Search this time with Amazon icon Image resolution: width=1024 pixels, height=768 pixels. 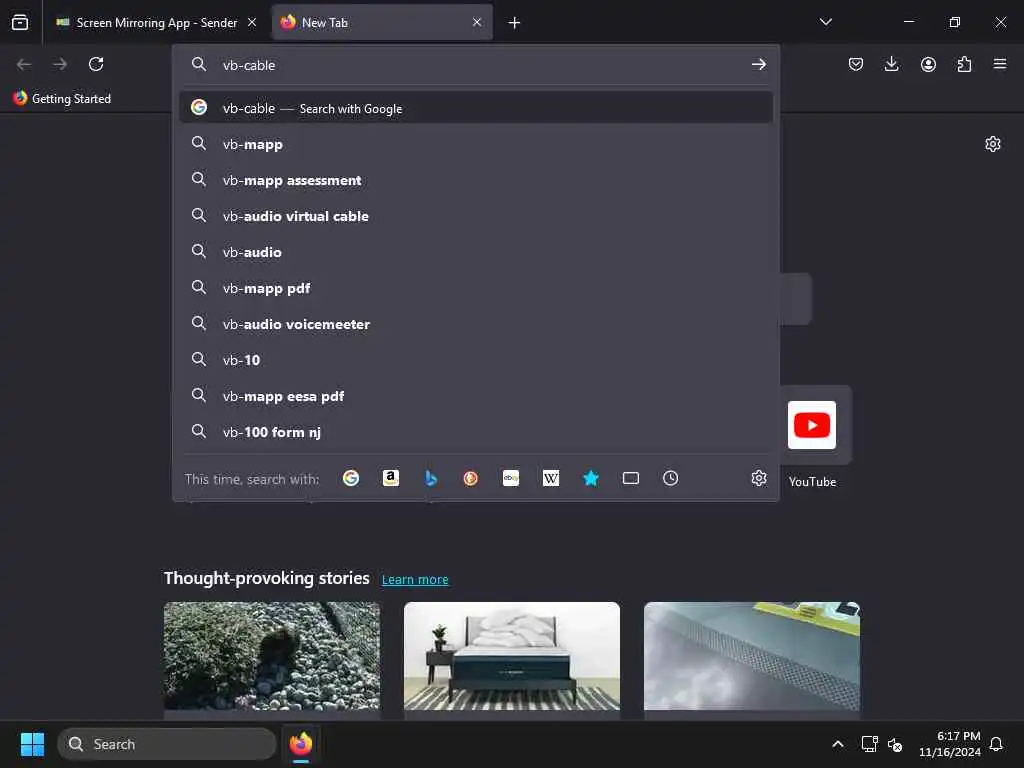(391, 478)
